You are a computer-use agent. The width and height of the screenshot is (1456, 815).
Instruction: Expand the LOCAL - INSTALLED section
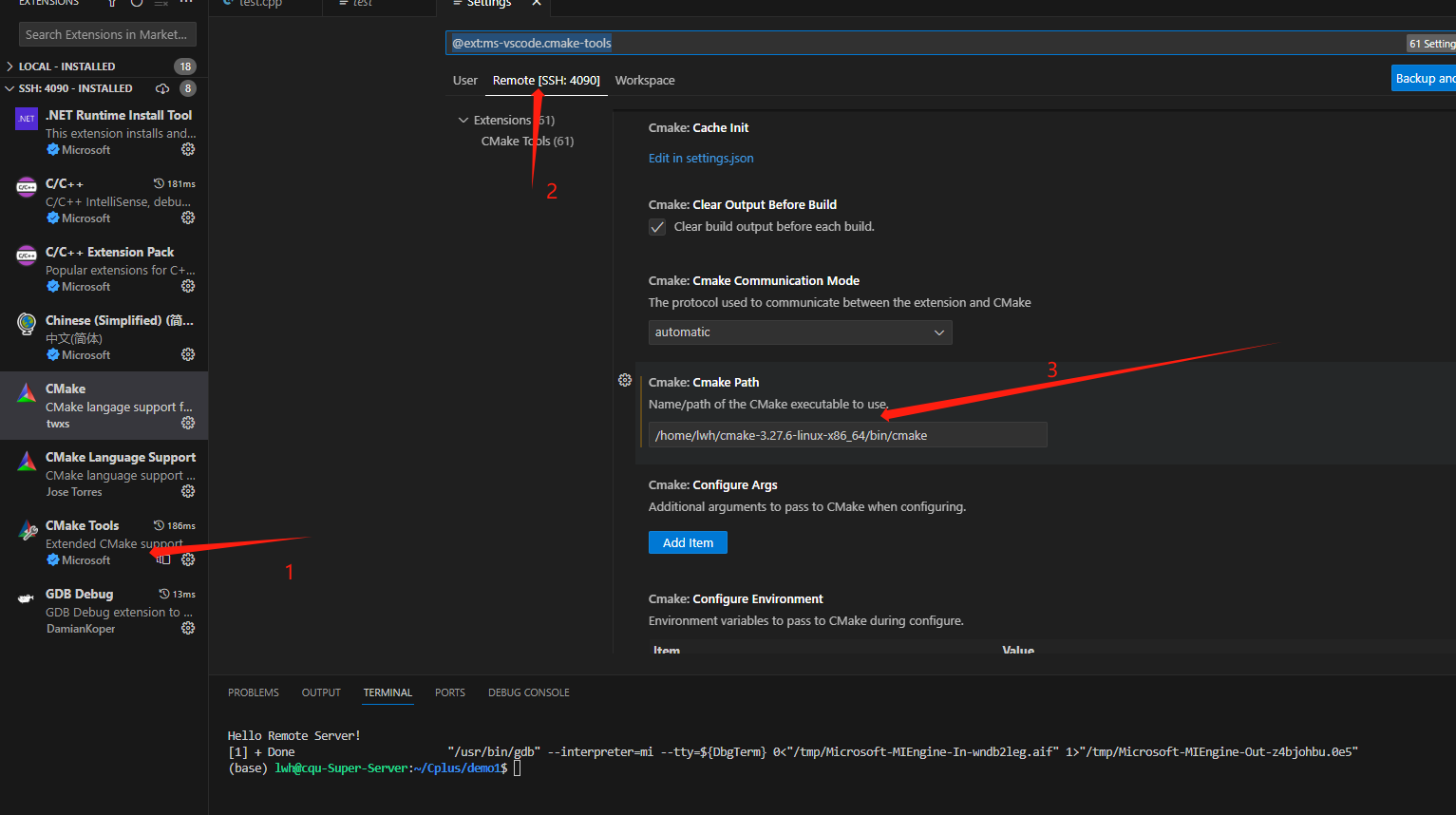coord(9,66)
